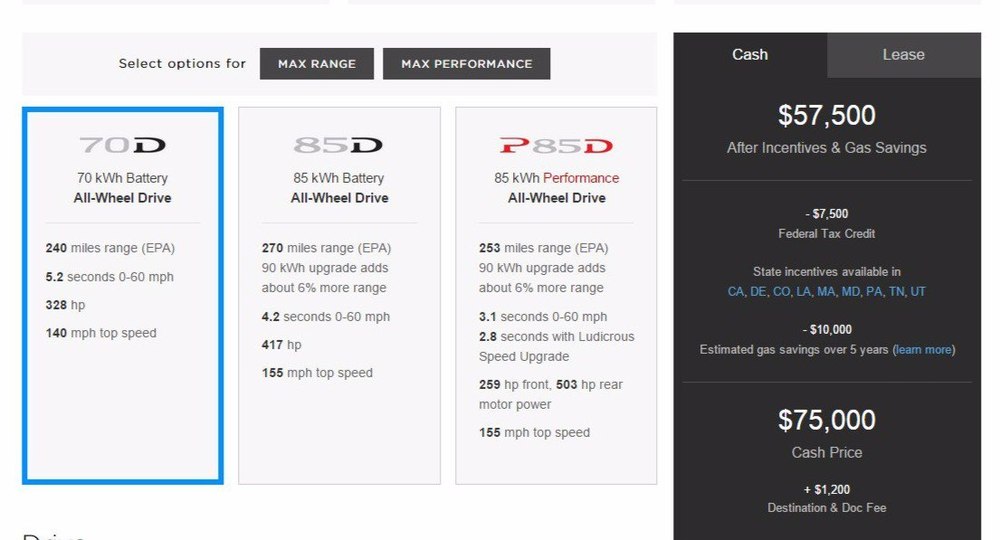Click the red P85D model logo
Image resolution: width=1000 pixels, height=540 pixels.
(556, 146)
